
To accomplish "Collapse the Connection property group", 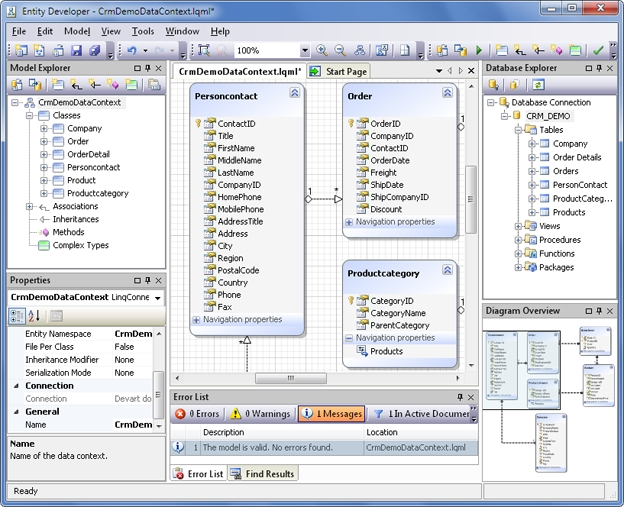I will [17, 386].
